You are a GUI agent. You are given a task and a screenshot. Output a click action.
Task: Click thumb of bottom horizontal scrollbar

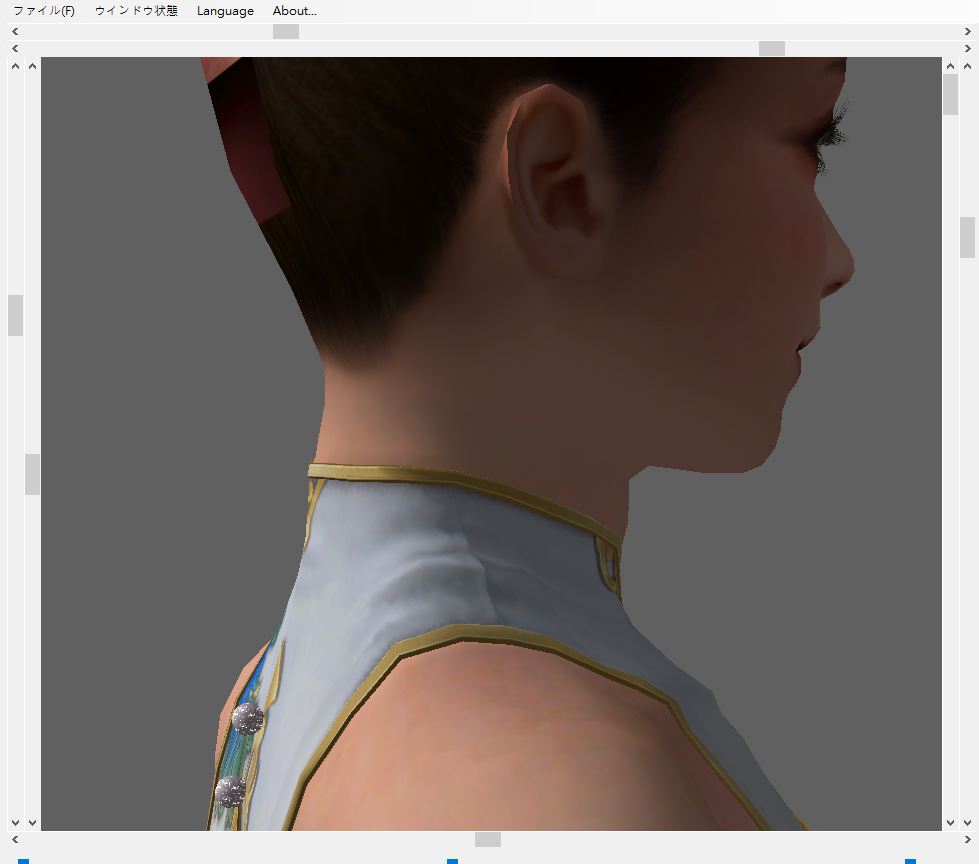(x=488, y=840)
